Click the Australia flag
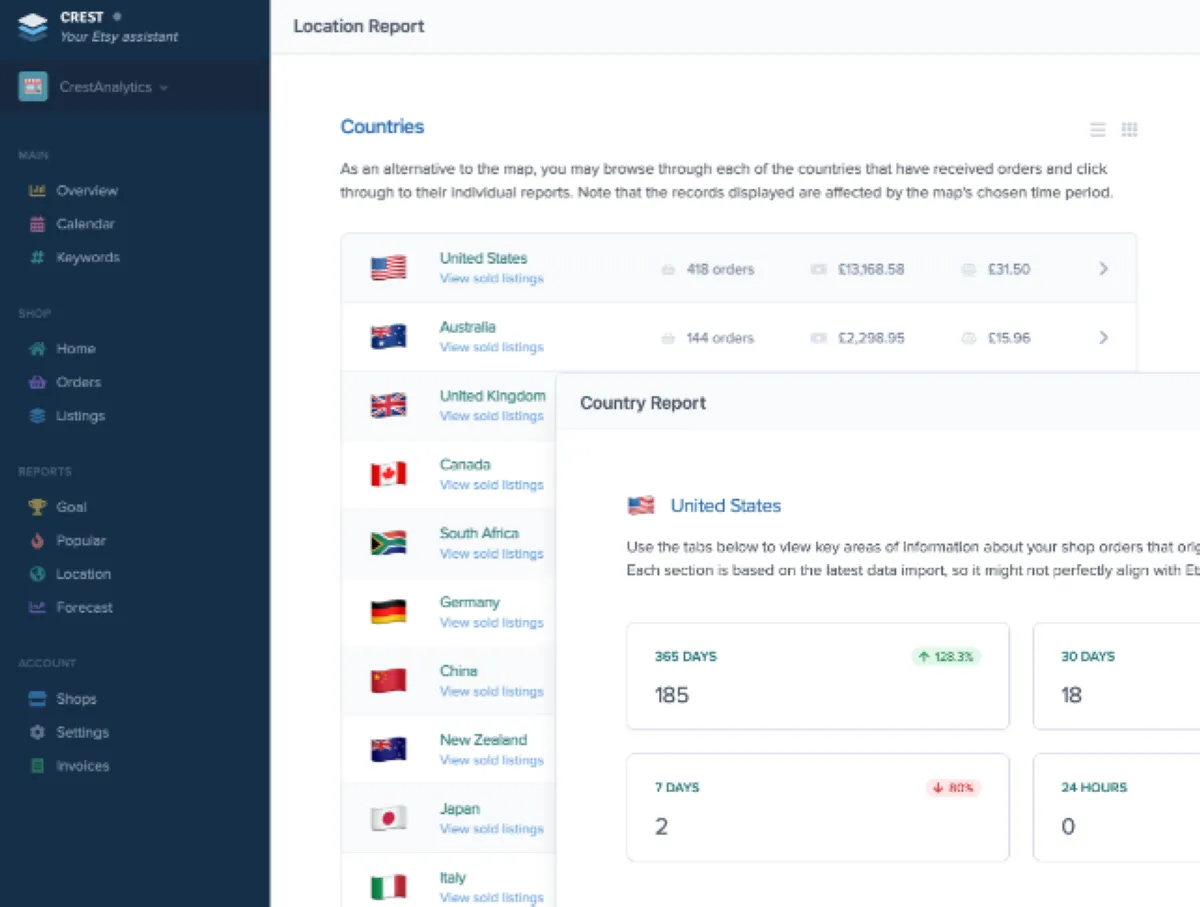 click(388, 337)
